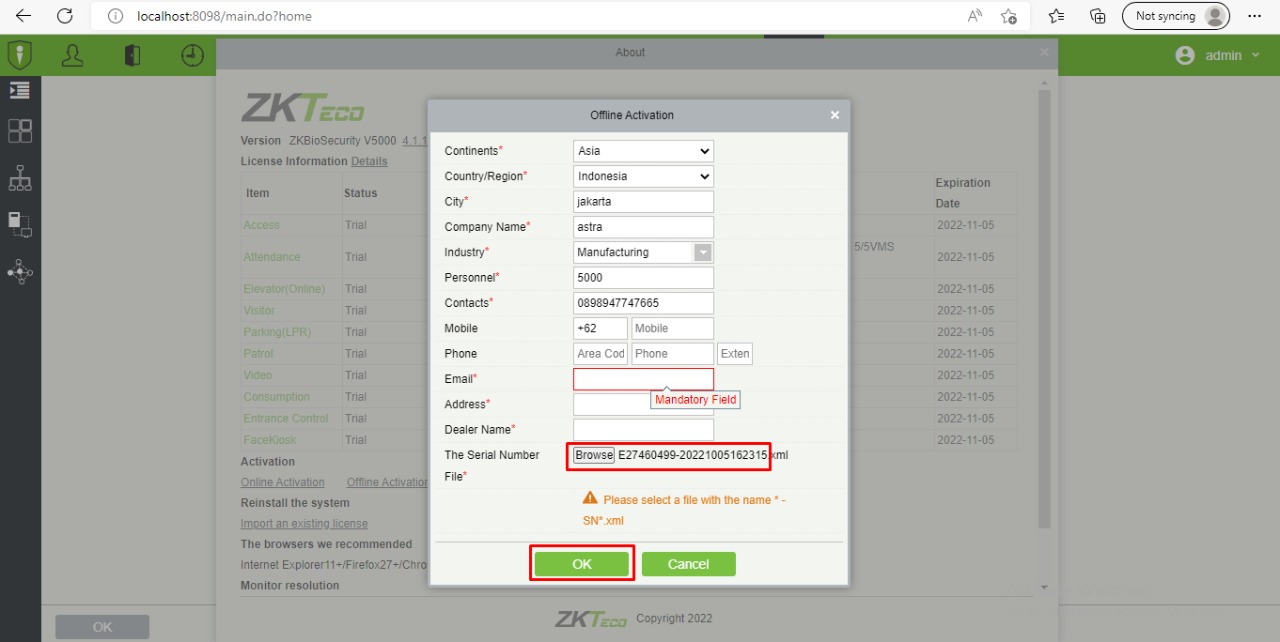Click the Dealer Name input field
Viewport: 1280px width, 642px height.
pyautogui.click(x=643, y=430)
